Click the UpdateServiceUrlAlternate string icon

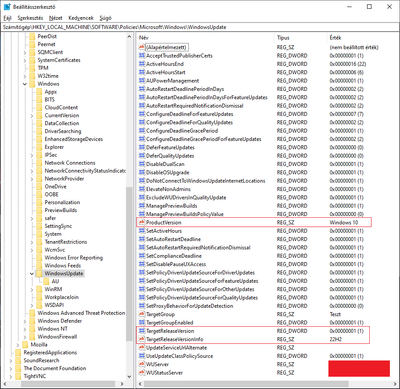tap(142, 347)
